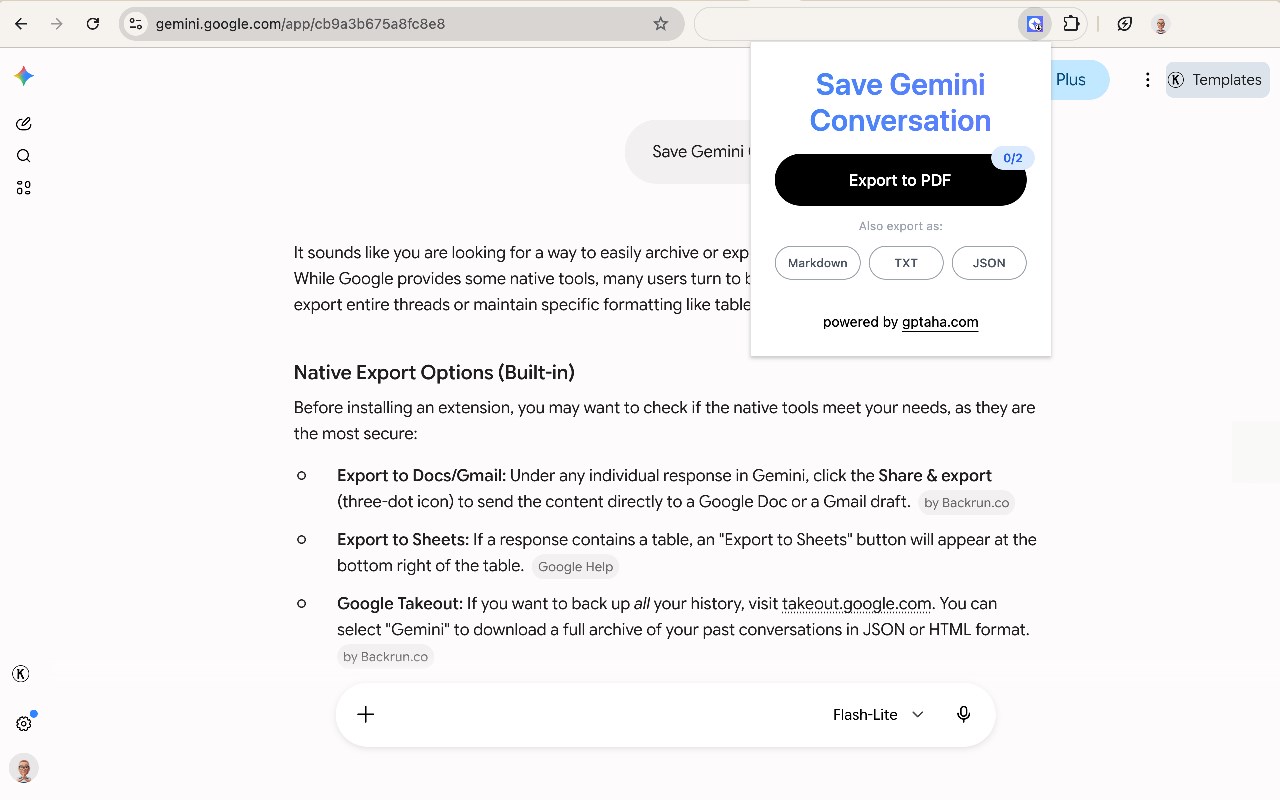Viewport: 1280px width, 800px height.
Task: Visit the gptaha.com link
Action: pyautogui.click(x=940, y=322)
